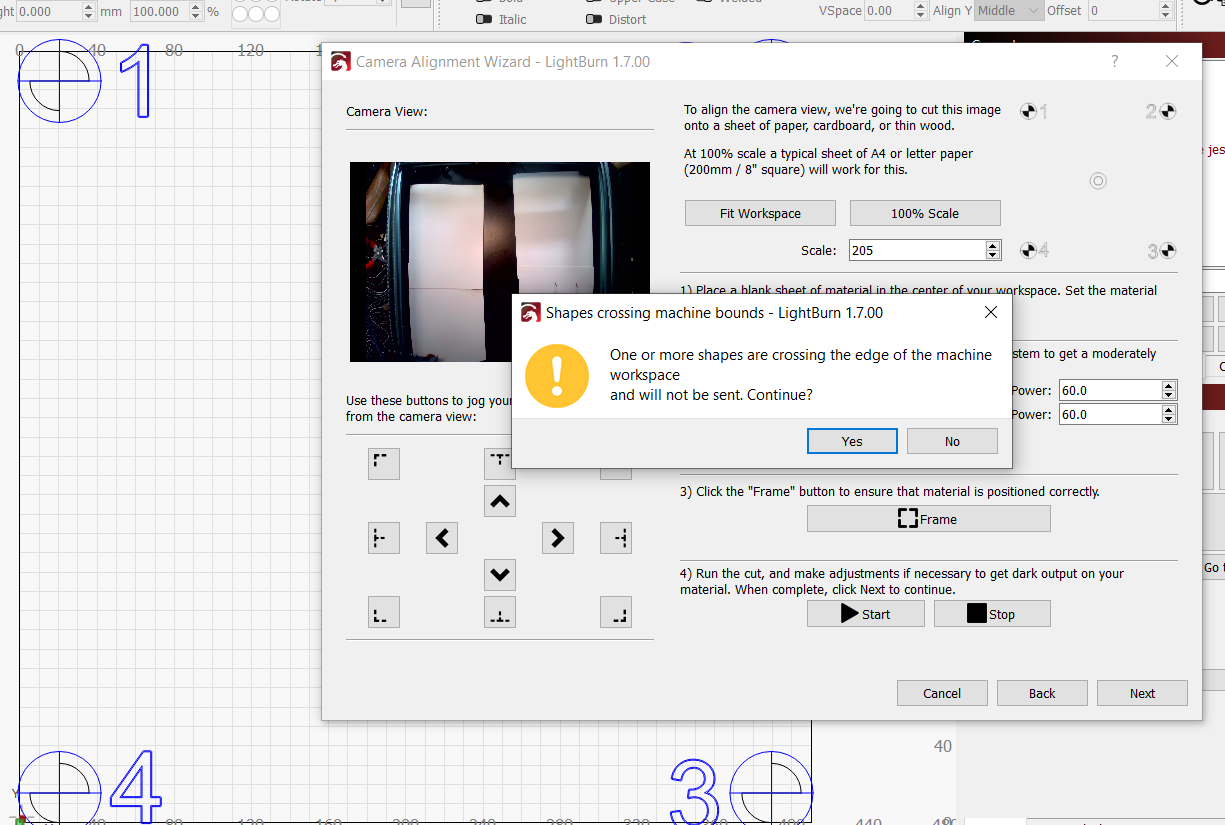Stop the running cut
Screen dimensions: 1225x825
992,614
